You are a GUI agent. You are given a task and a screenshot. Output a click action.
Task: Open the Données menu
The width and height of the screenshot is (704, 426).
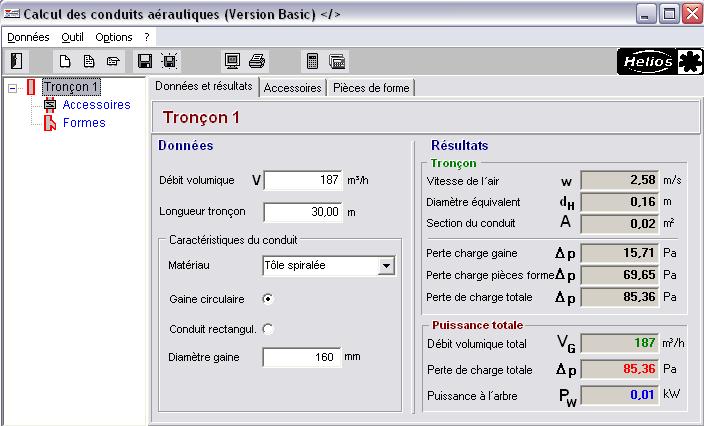(x=28, y=37)
